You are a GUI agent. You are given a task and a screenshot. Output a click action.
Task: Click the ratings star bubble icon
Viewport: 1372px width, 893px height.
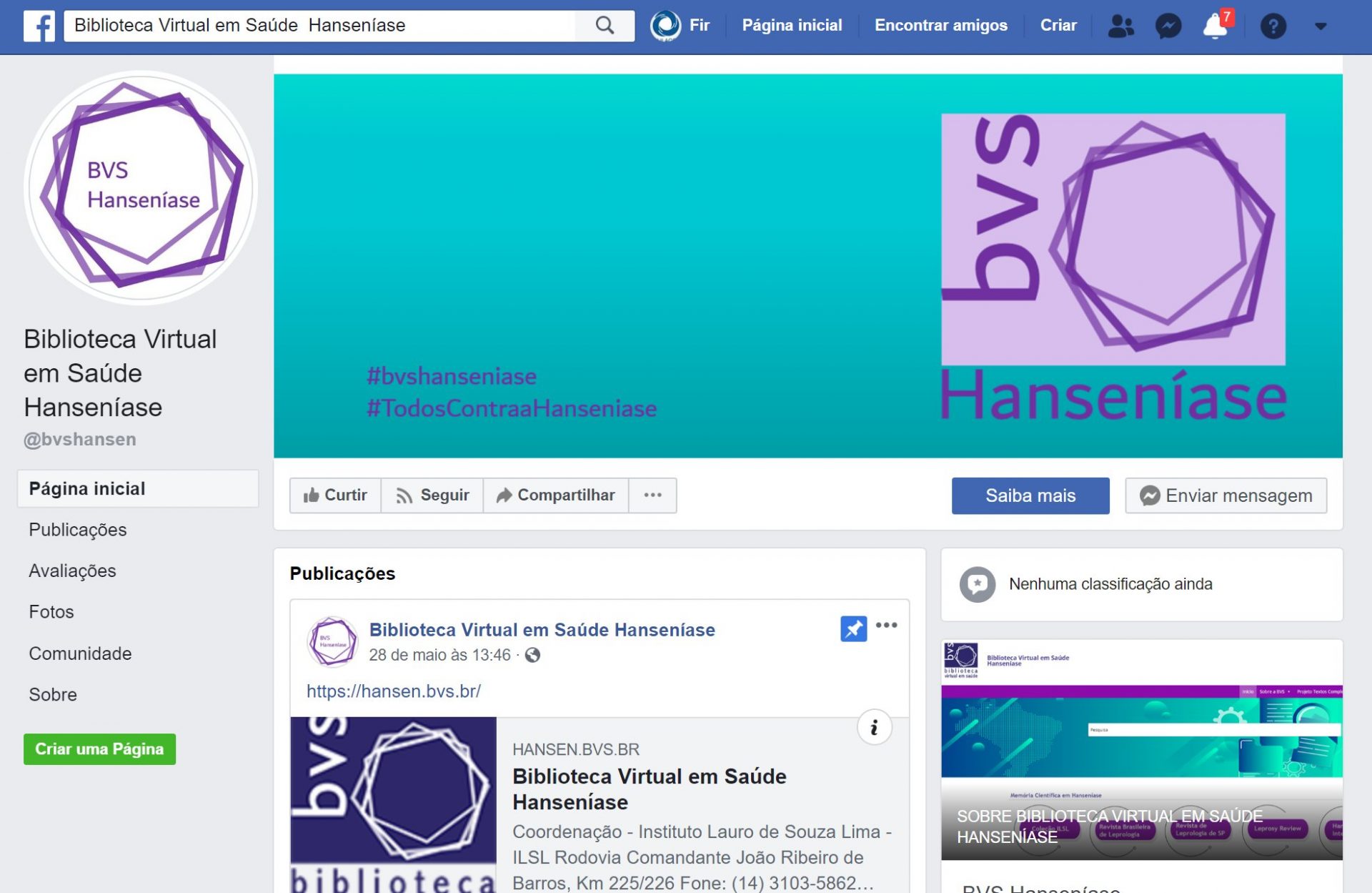coord(977,584)
